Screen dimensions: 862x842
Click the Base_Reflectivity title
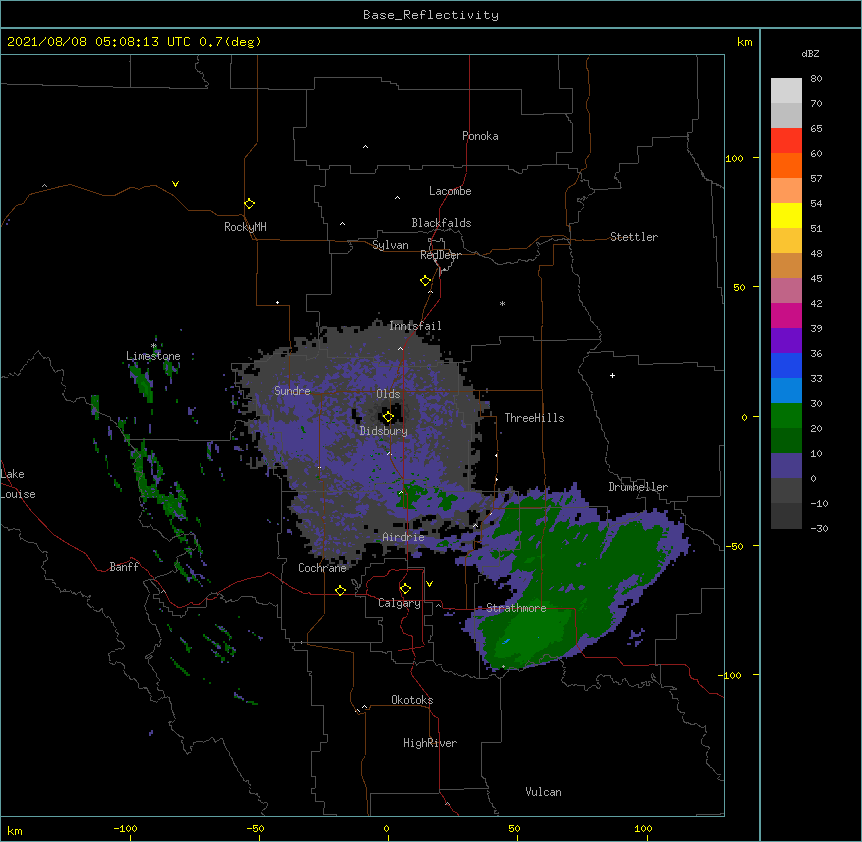[431, 15]
